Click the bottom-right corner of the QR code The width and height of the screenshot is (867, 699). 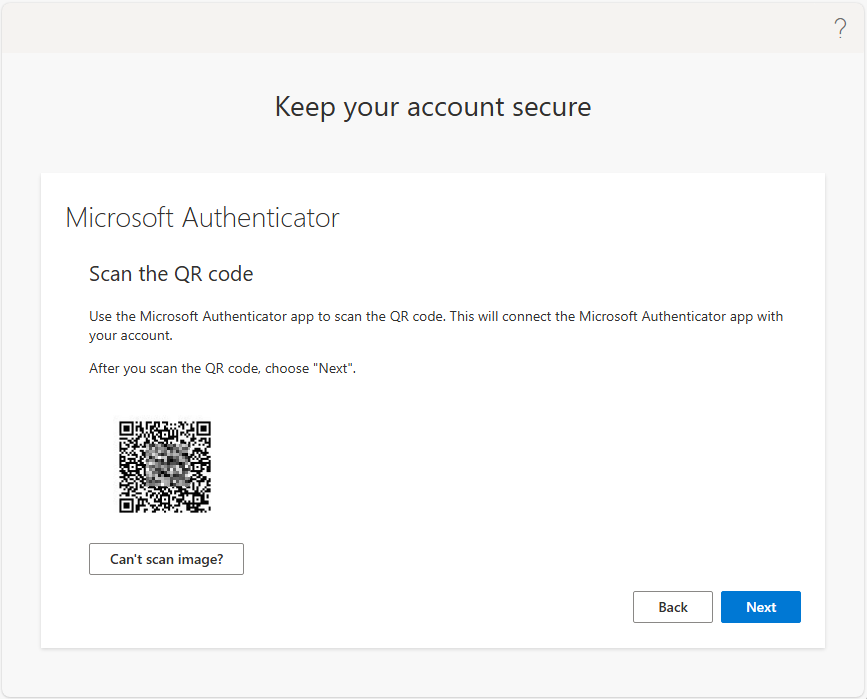(206, 508)
